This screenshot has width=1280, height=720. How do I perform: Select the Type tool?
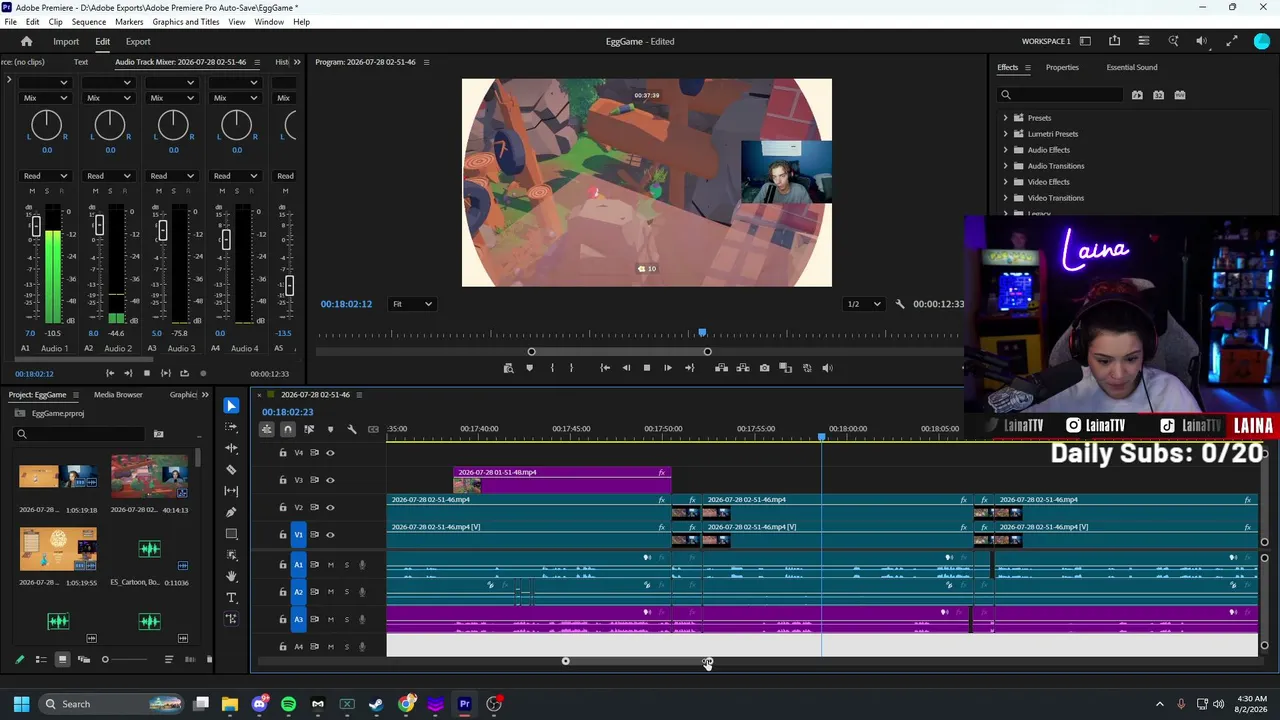pos(231,598)
